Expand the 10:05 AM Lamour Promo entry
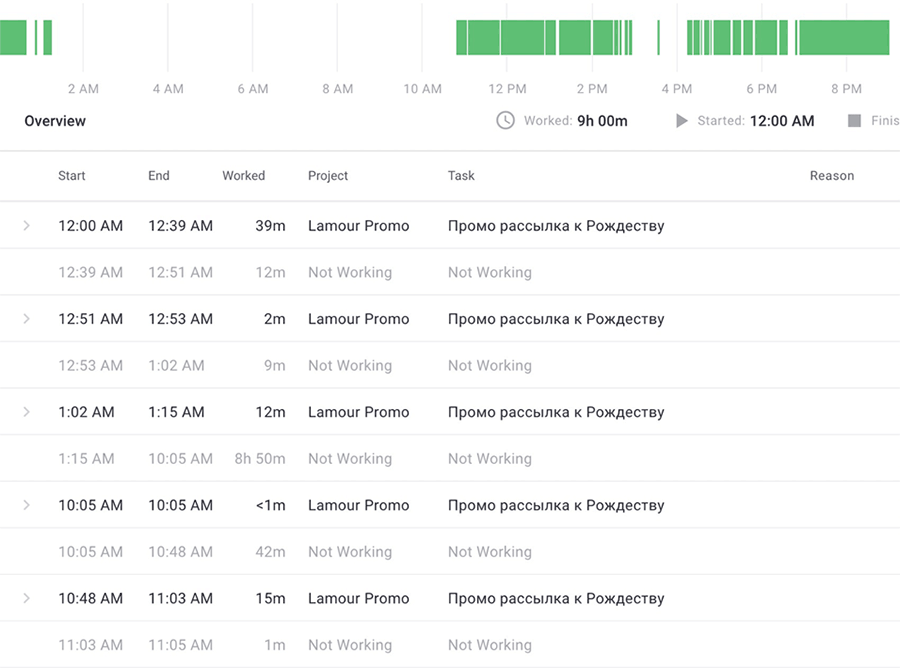The image size is (900, 668). click(27, 505)
